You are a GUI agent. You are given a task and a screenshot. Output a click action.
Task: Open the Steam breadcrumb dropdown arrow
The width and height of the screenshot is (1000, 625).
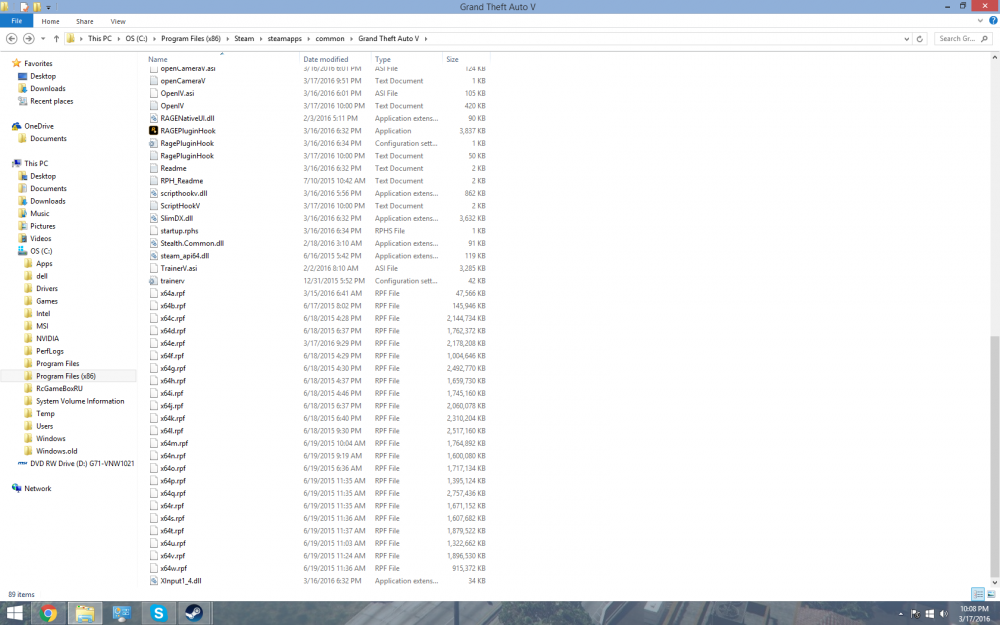pos(259,40)
